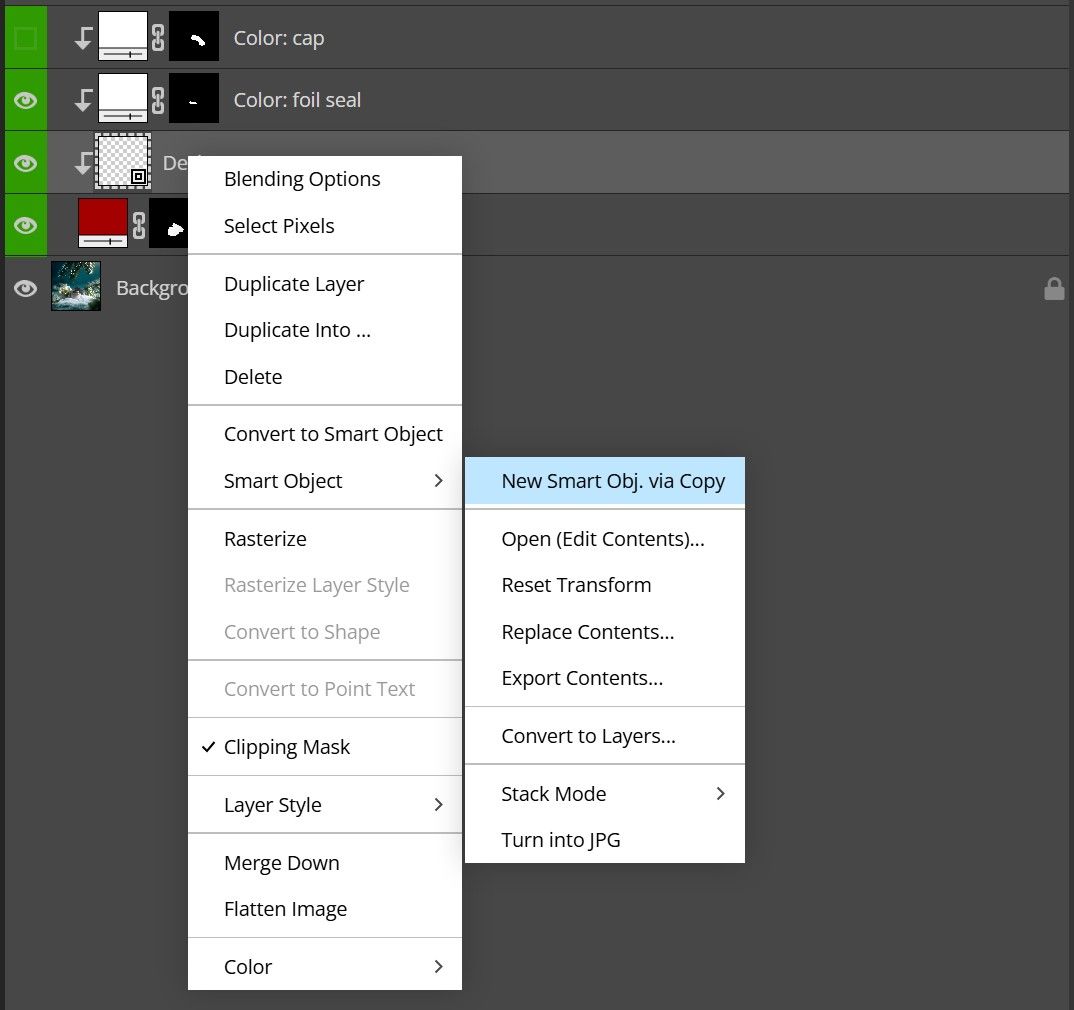Image resolution: width=1074 pixels, height=1010 pixels.
Task: Click the smart object layer thumbnail
Action: pos(123,162)
